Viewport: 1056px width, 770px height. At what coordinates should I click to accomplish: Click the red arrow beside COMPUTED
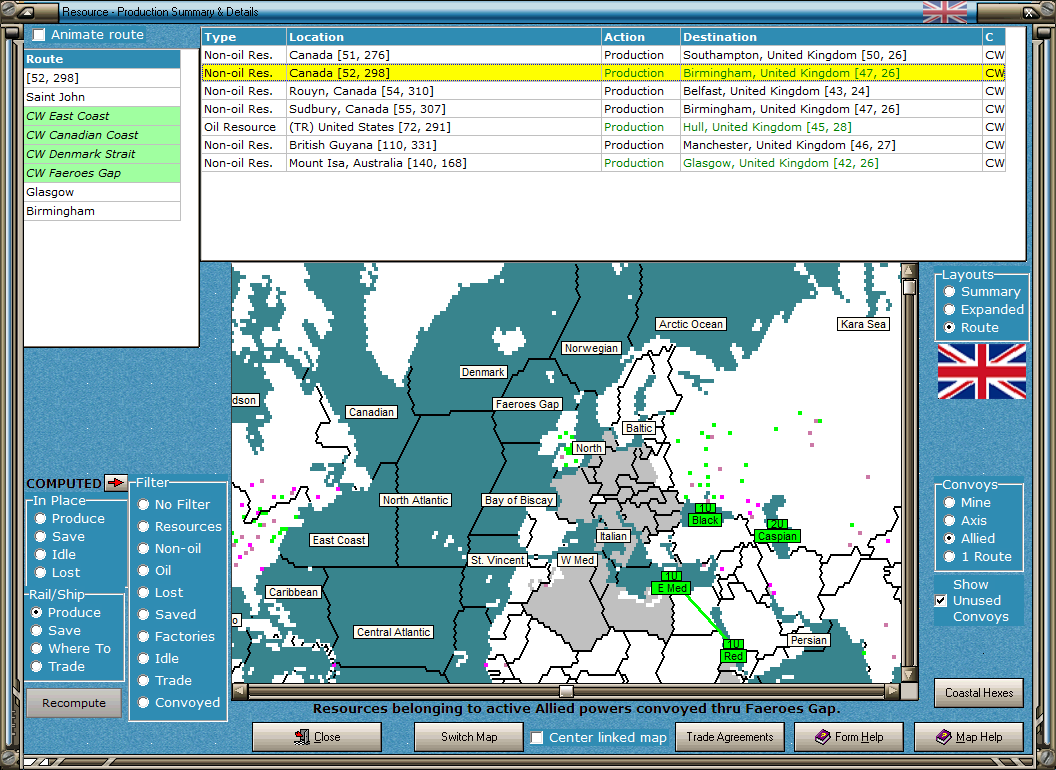pos(117,483)
